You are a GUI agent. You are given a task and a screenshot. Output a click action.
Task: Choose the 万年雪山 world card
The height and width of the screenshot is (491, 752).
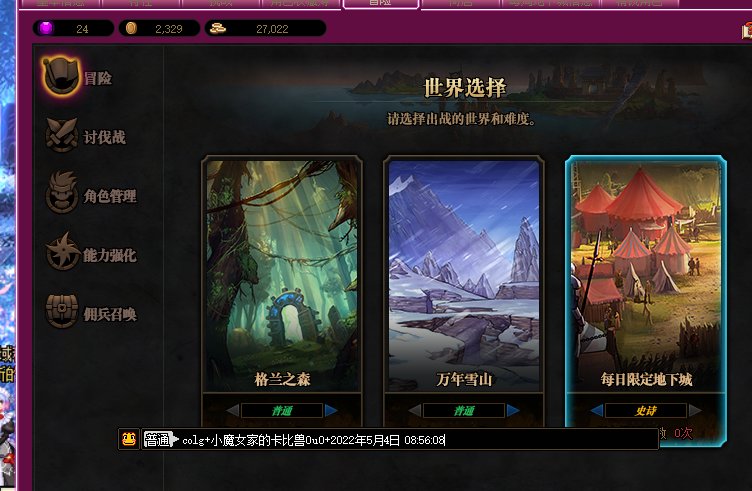(464, 274)
